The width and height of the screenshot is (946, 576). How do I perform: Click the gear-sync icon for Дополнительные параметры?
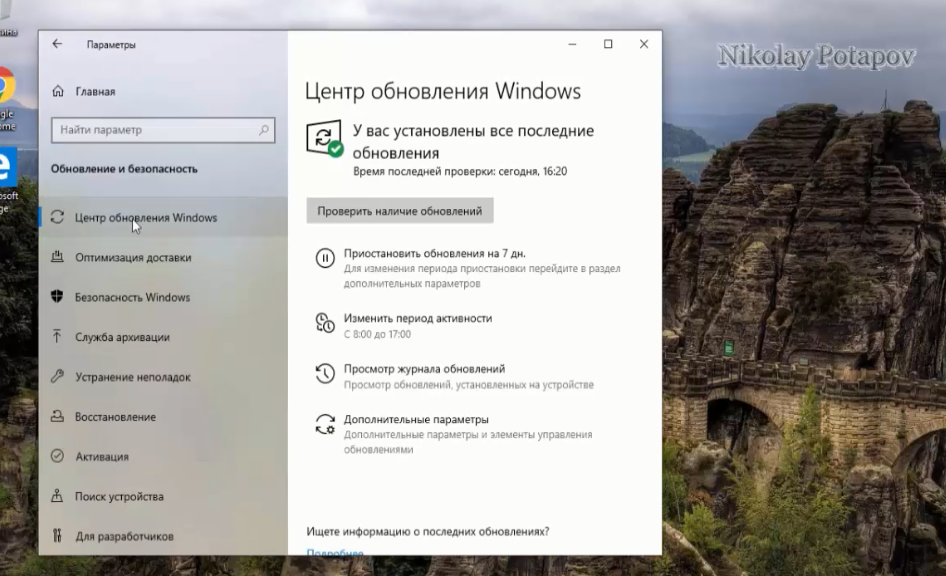pyautogui.click(x=325, y=424)
